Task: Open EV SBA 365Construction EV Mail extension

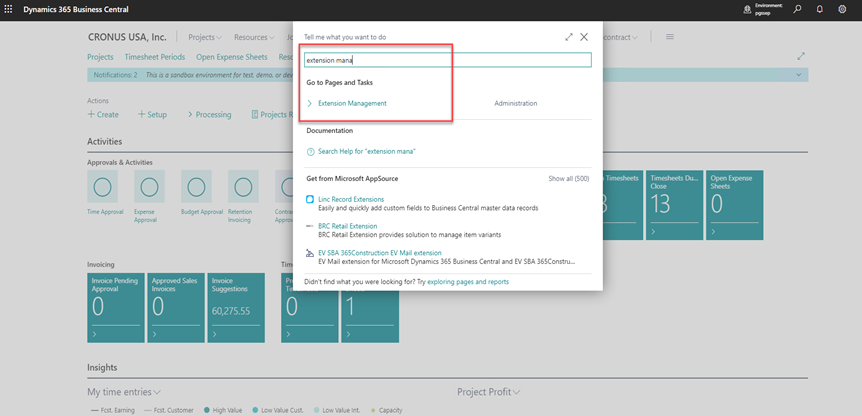Action: (x=380, y=253)
